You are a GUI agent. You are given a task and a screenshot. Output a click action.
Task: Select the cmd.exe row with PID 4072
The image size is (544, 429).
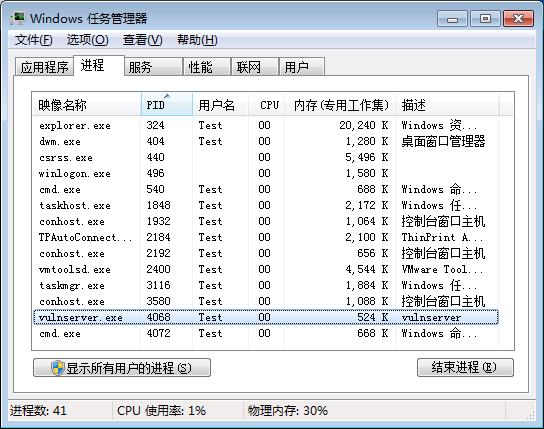point(266,333)
